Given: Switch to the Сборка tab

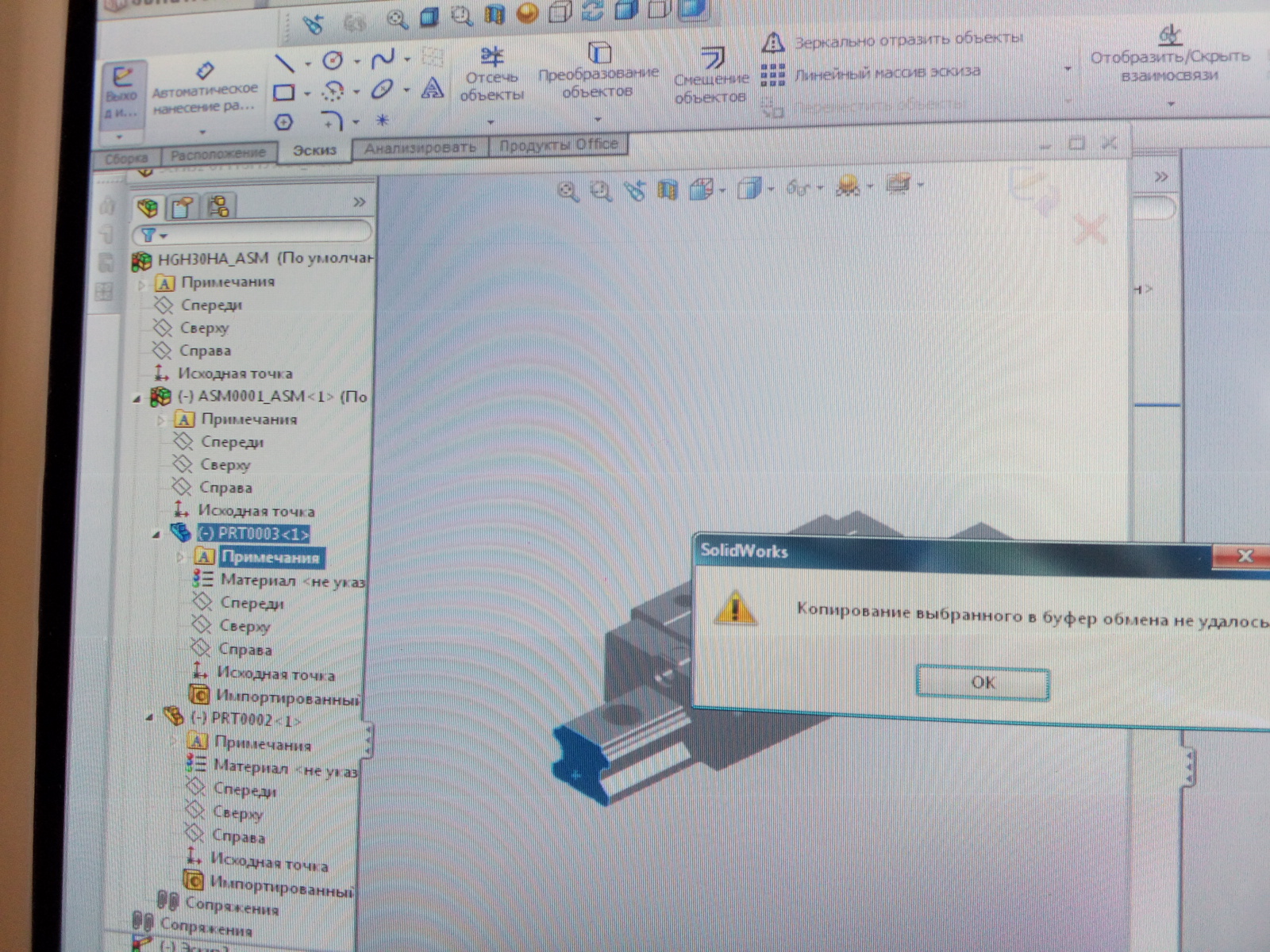Looking at the screenshot, I should (x=126, y=158).
